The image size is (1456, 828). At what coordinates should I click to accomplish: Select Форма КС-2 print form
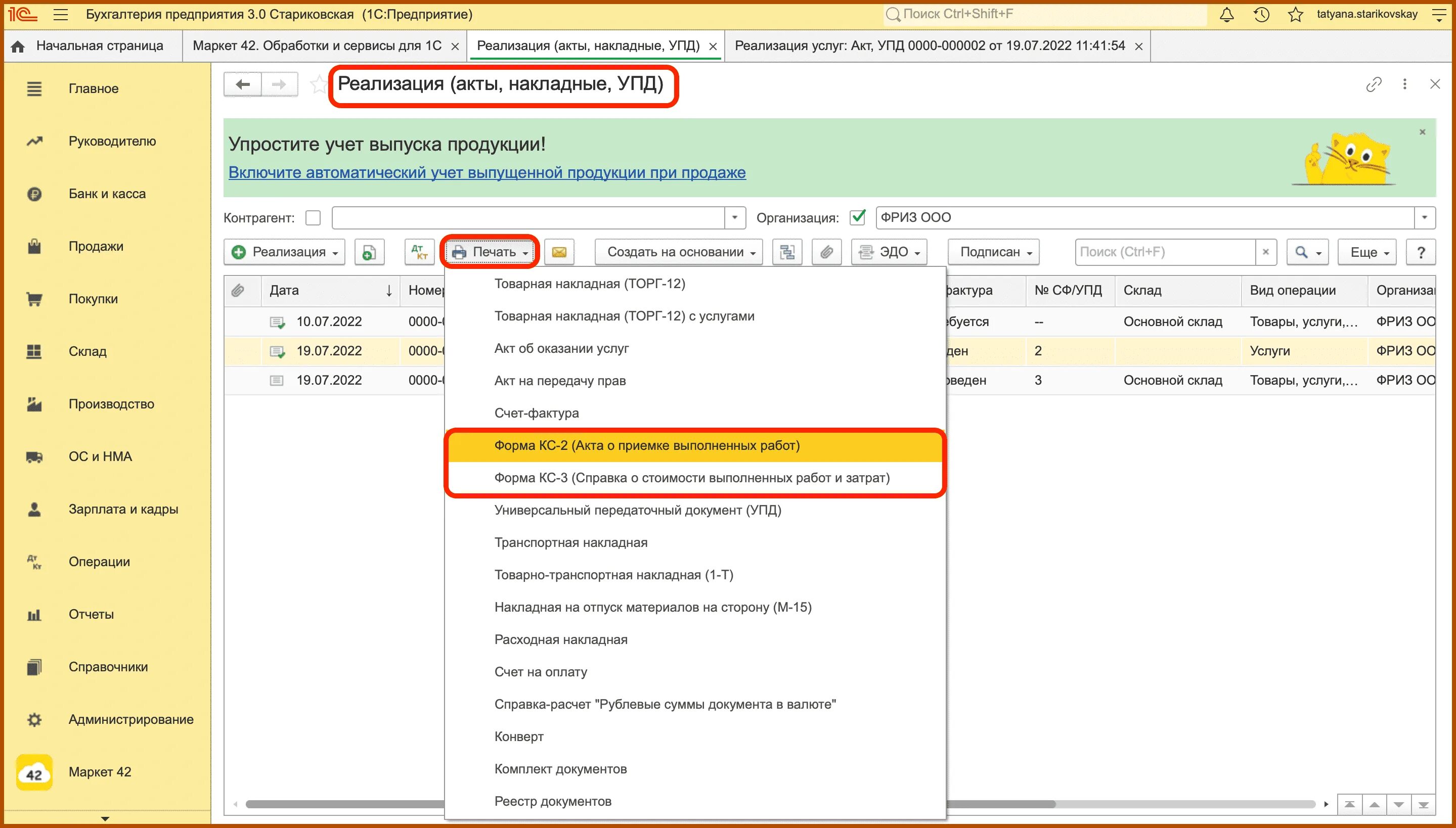tap(694, 446)
